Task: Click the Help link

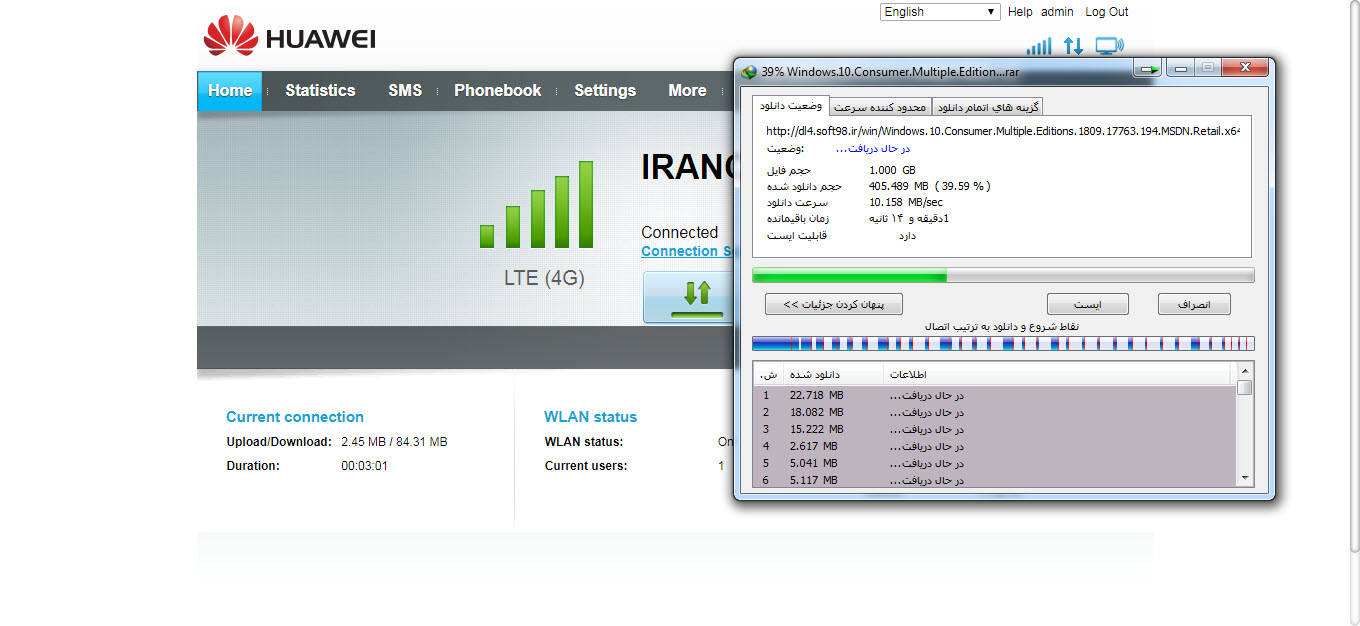Action: click(1020, 12)
